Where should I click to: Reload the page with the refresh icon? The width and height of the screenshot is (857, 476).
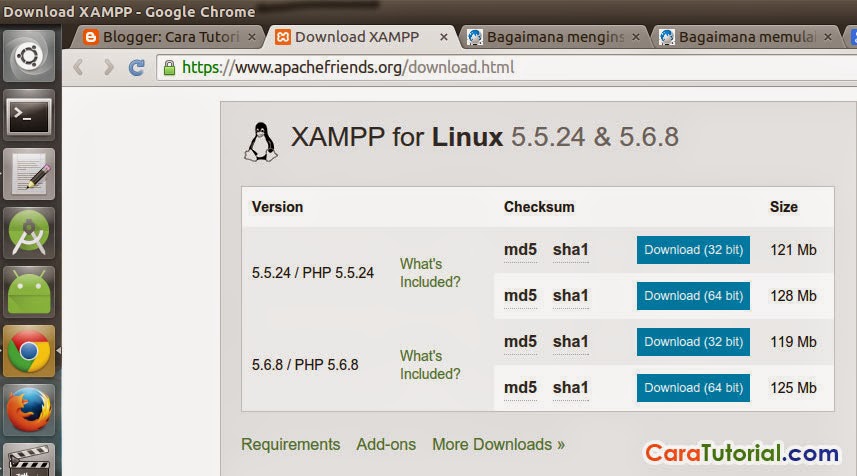point(137,67)
